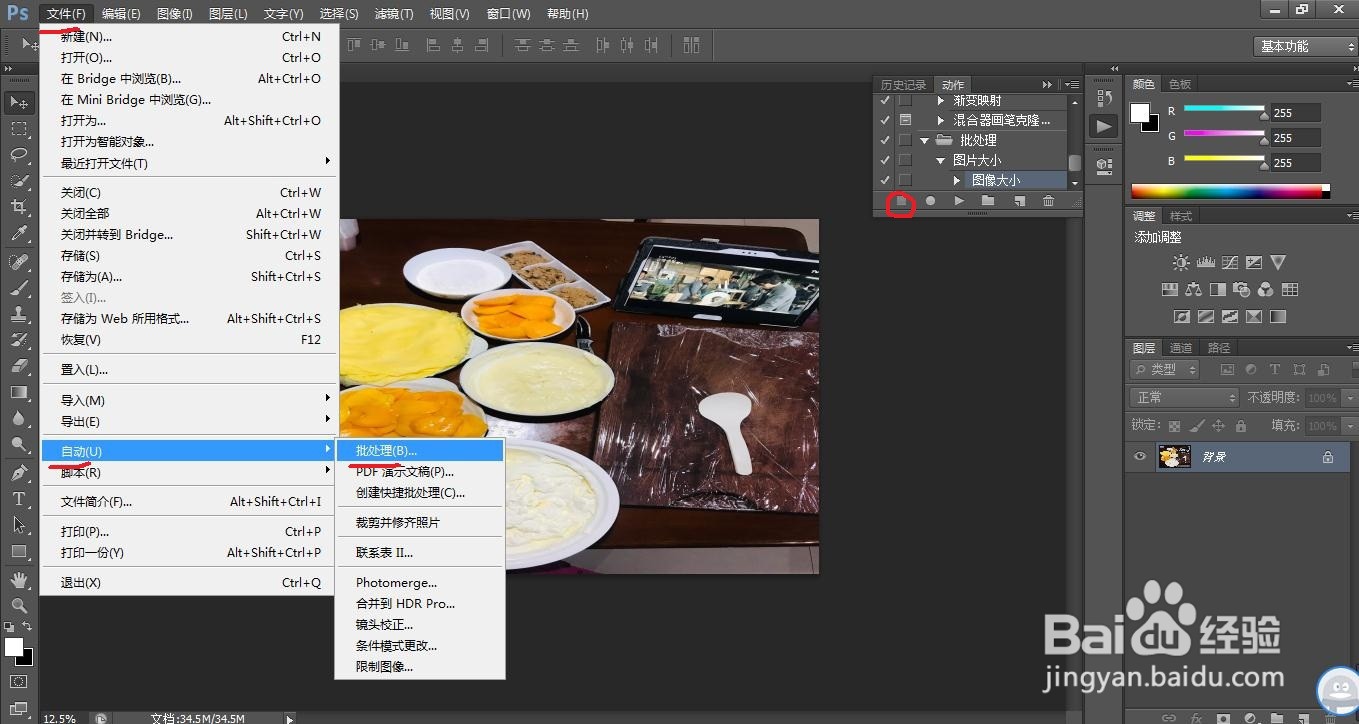Select the Clone Stamp tool
This screenshot has width=1359, height=724.
(x=19, y=314)
